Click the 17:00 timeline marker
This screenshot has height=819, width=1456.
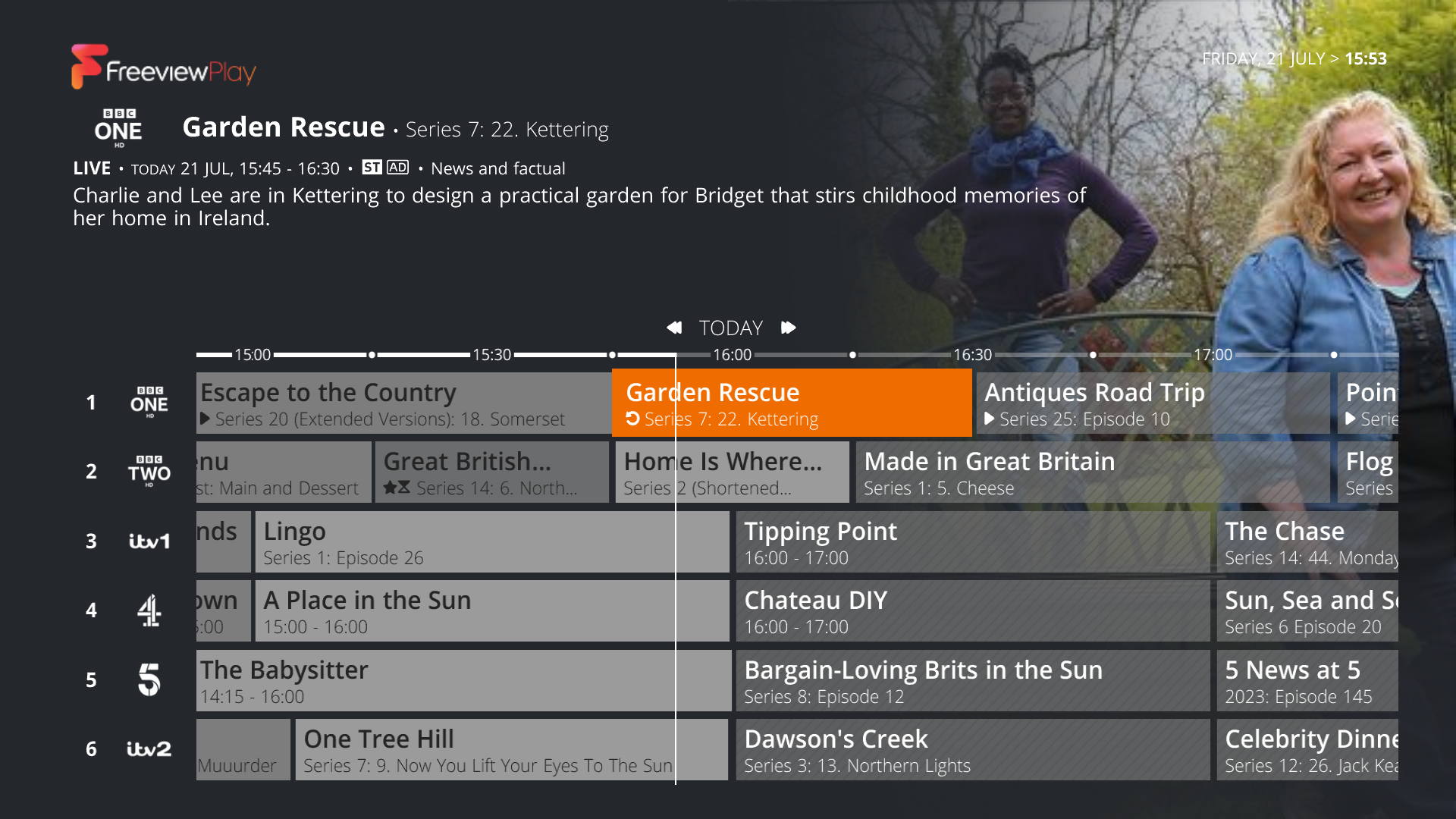click(1213, 355)
